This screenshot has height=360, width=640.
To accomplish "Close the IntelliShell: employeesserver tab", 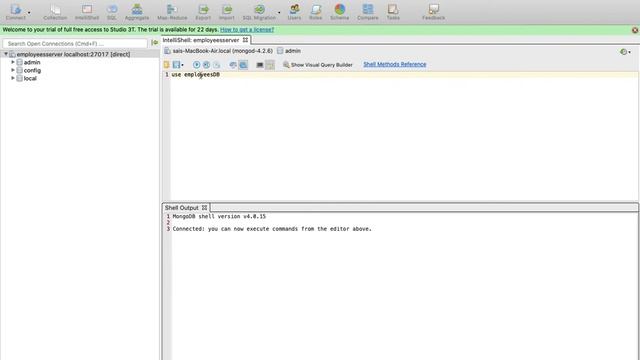I will click(x=245, y=40).
